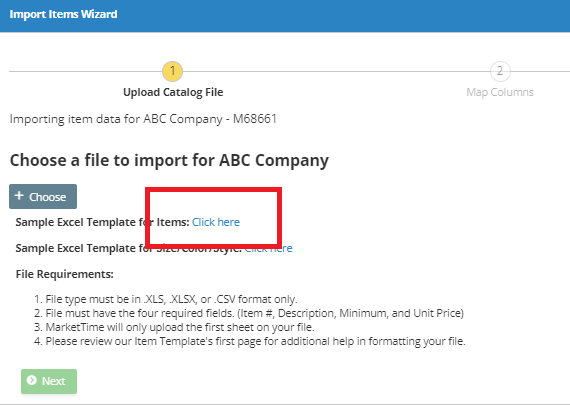The image size is (570, 405).
Task: Click the plus icon on Choose button
Action: click(19, 196)
